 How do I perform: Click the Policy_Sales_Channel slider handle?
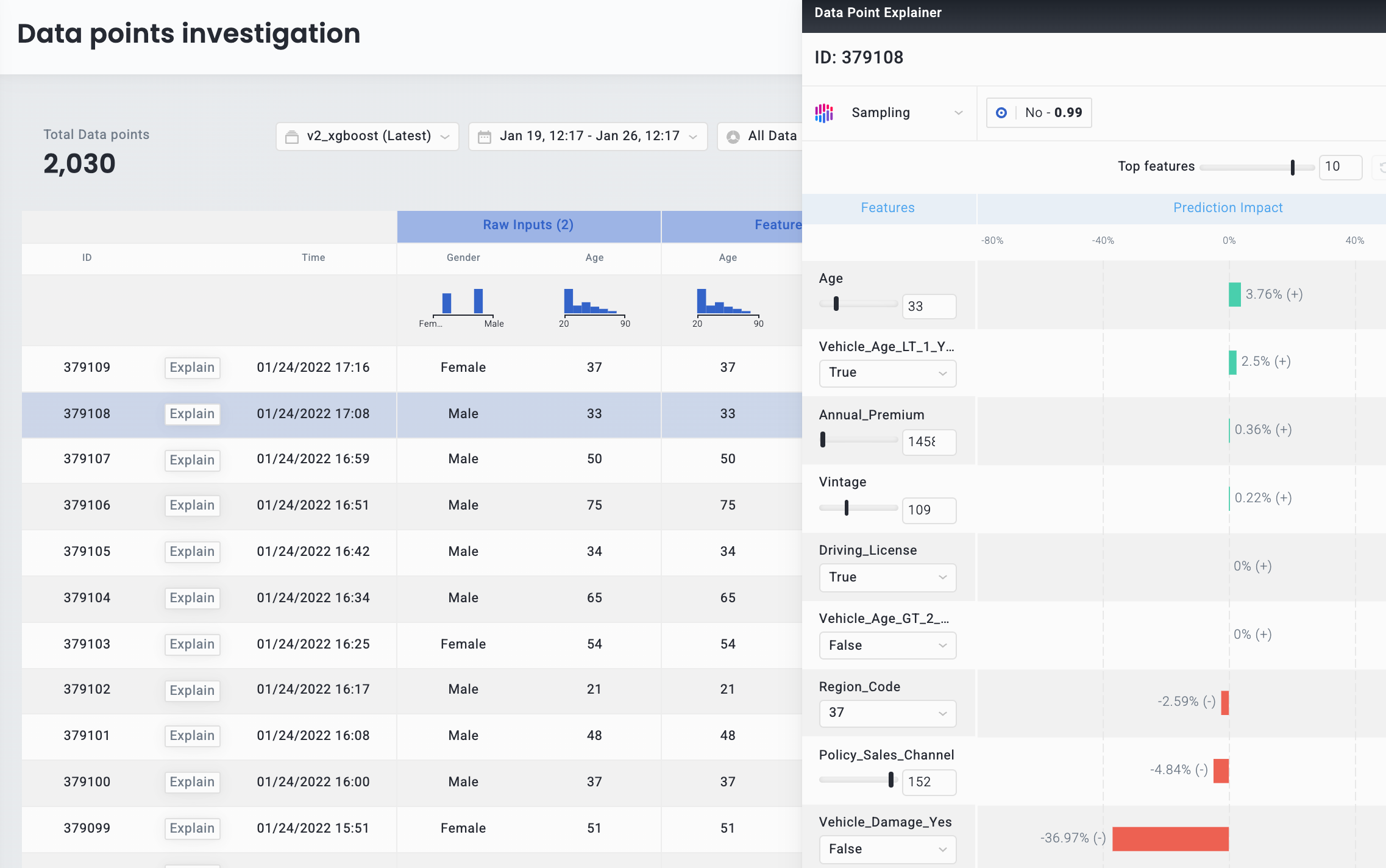tap(890, 780)
